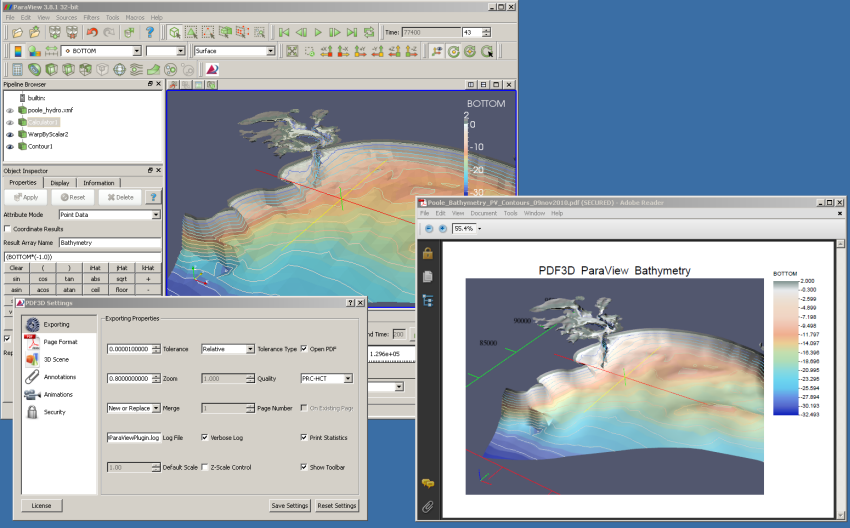Open the Security lock panel in Adobe Reader

tap(427, 253)
